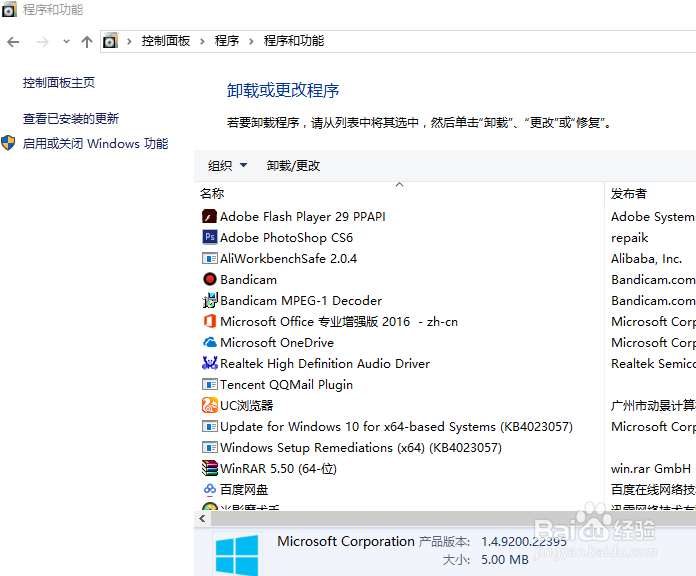Select Adobe Flash Player 29 PPAPI row

303,217
